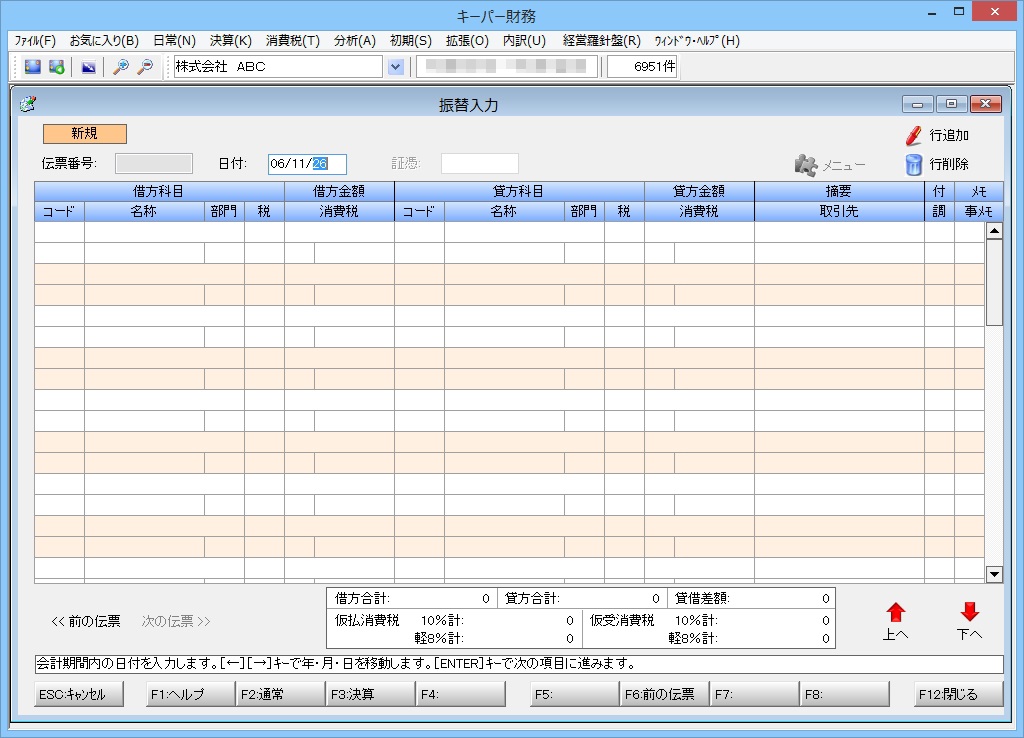
Task: Open the 初期(S) menu
Action: [411, 40]
